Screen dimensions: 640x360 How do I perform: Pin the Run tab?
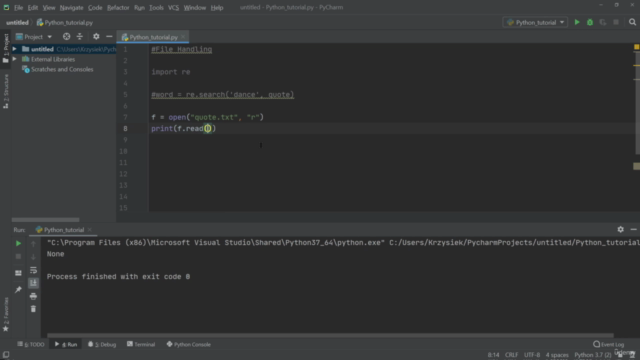pos(18,289)
